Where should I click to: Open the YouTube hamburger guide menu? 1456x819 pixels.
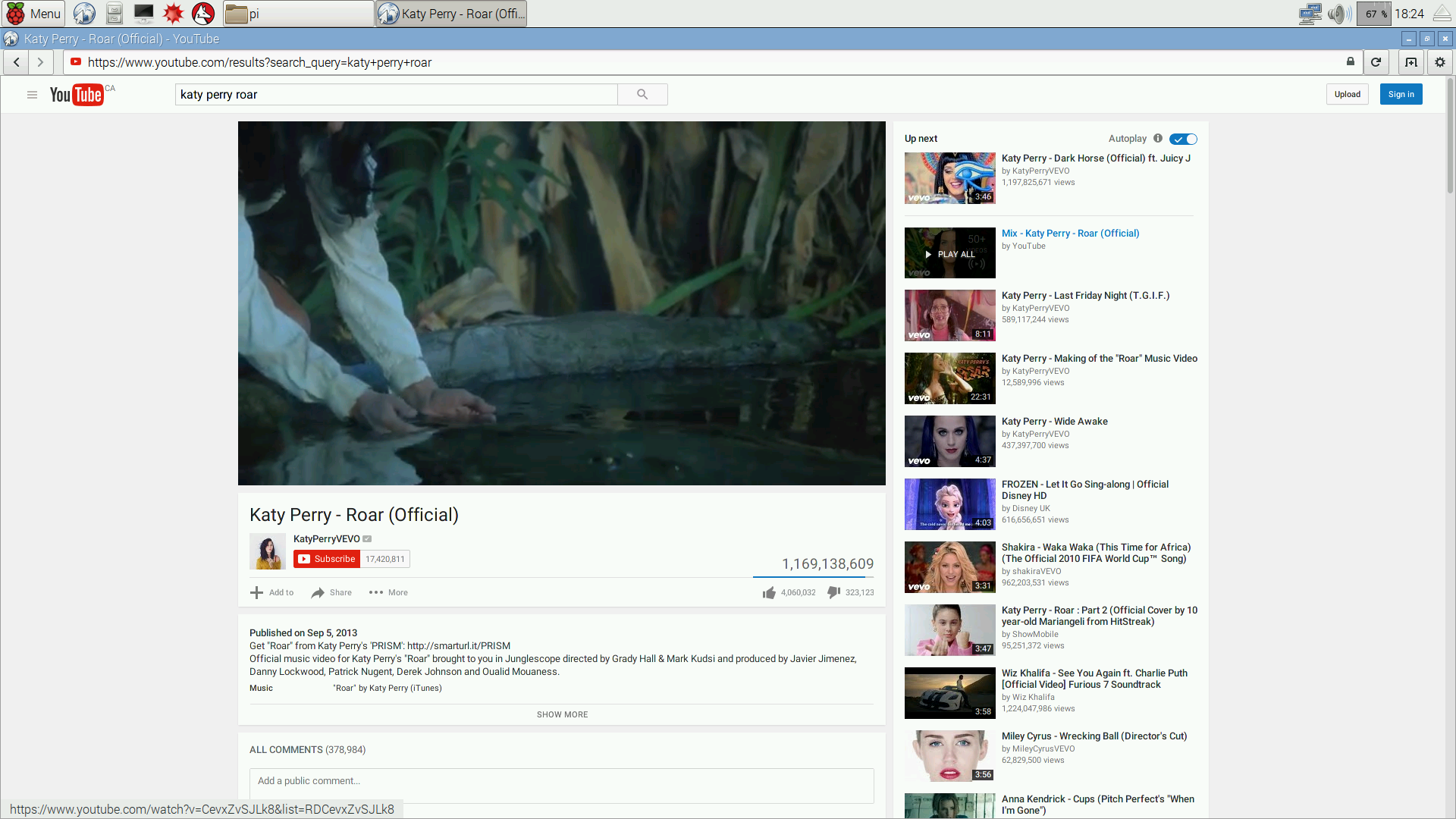click(x=32, y=95)
